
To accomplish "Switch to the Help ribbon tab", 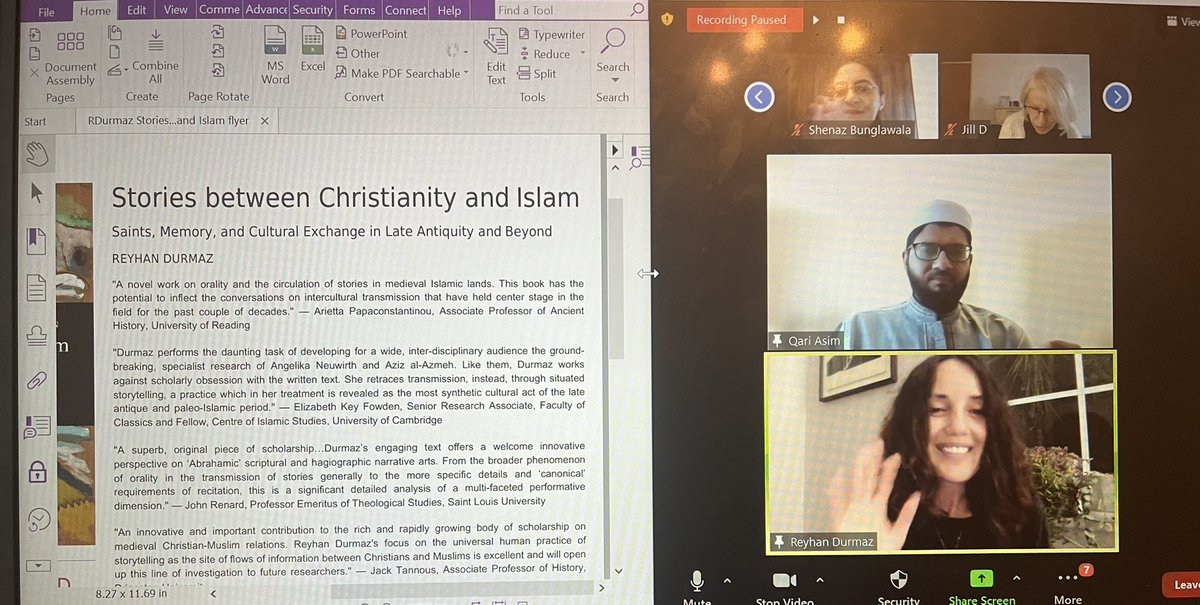I will [x=450, y=10].
